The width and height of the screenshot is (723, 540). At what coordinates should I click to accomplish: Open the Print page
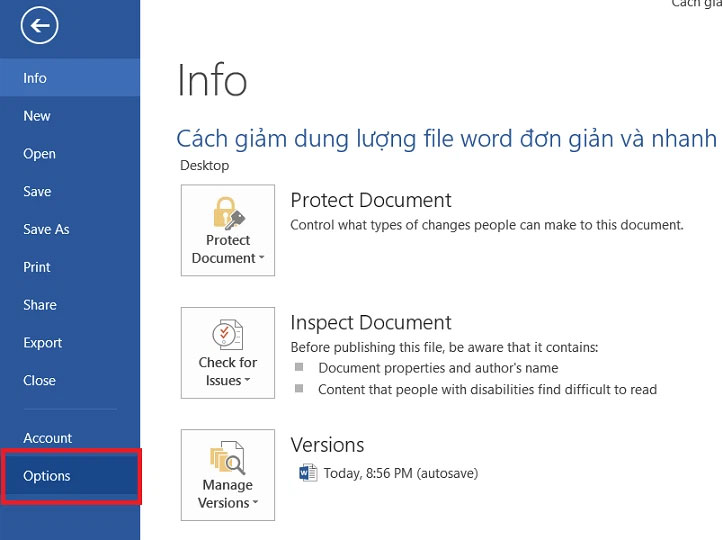click(37, 267)
